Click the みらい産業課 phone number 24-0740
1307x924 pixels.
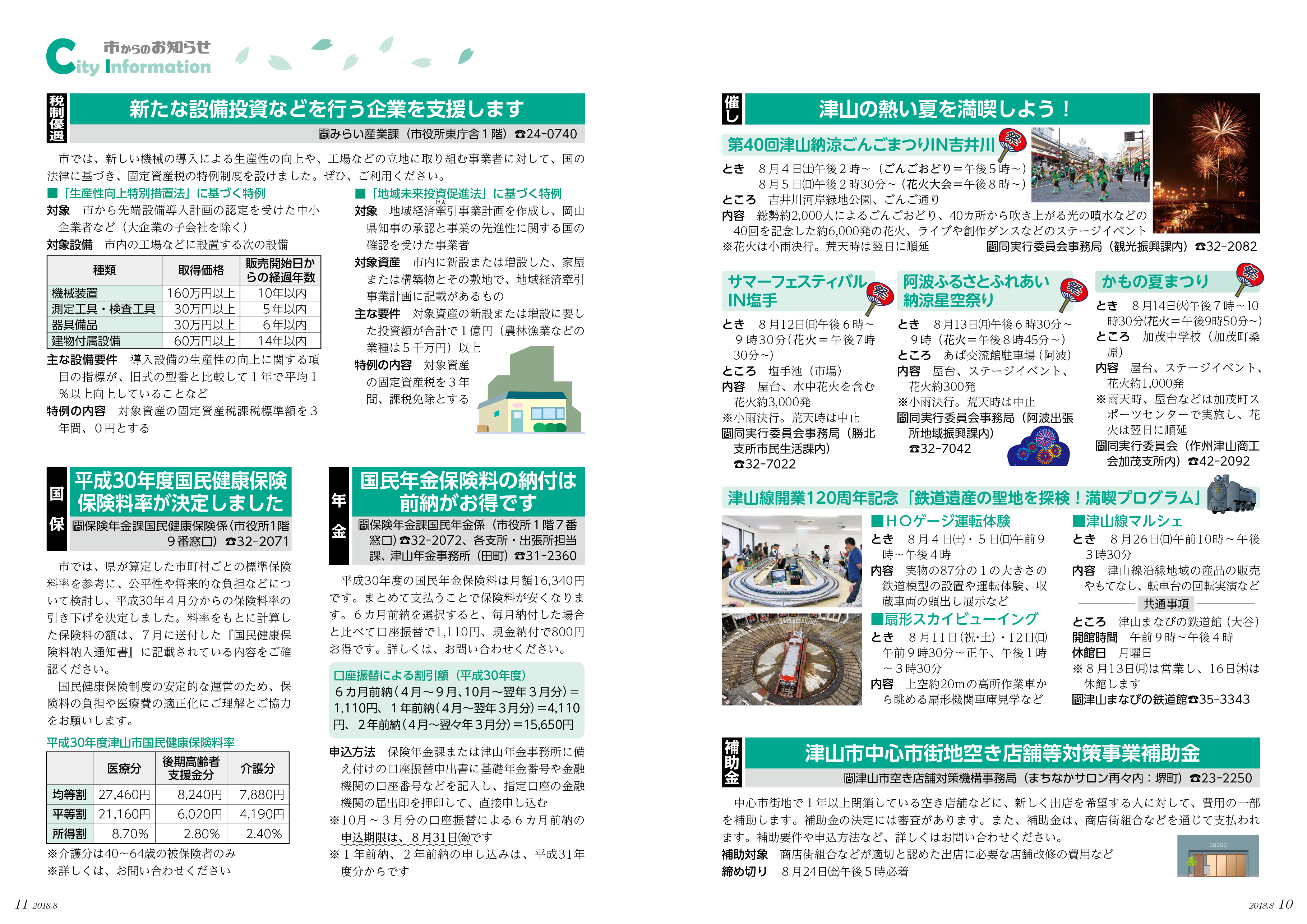(x=546, y=134)
